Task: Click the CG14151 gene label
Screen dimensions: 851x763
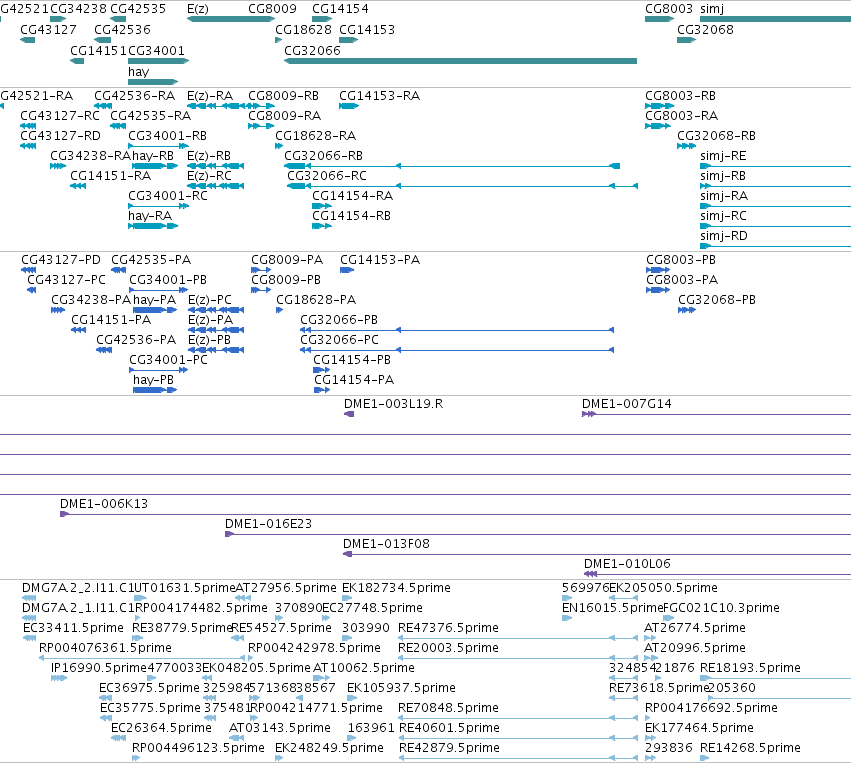Action: pos(98,50)
